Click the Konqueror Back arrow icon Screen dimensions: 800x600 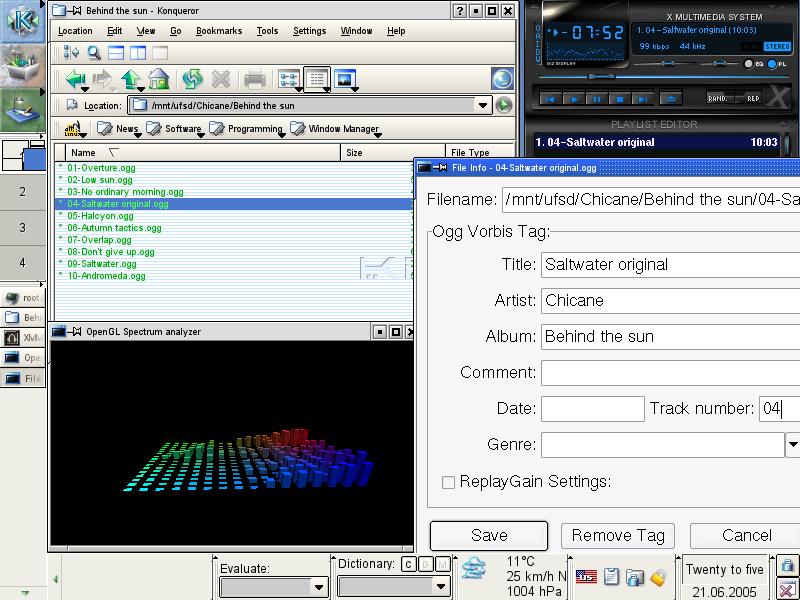pos(76,80)
